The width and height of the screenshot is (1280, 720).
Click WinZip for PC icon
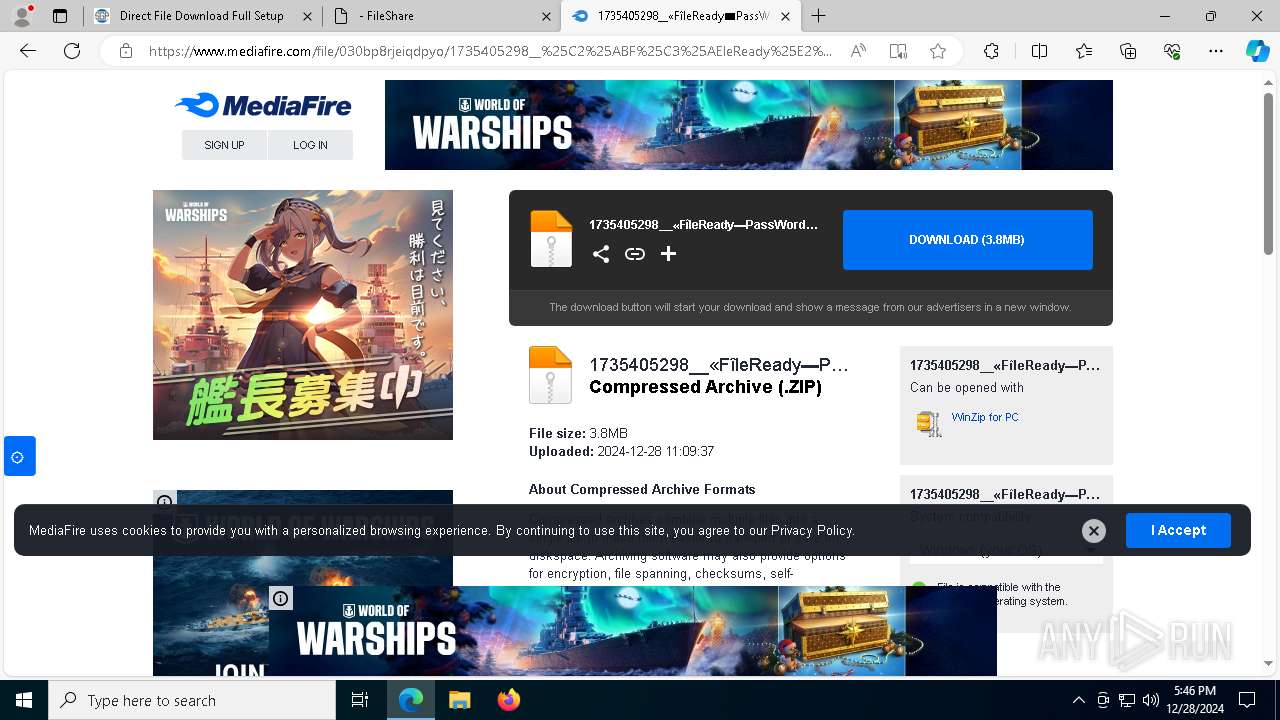click(x=929, y=423)
